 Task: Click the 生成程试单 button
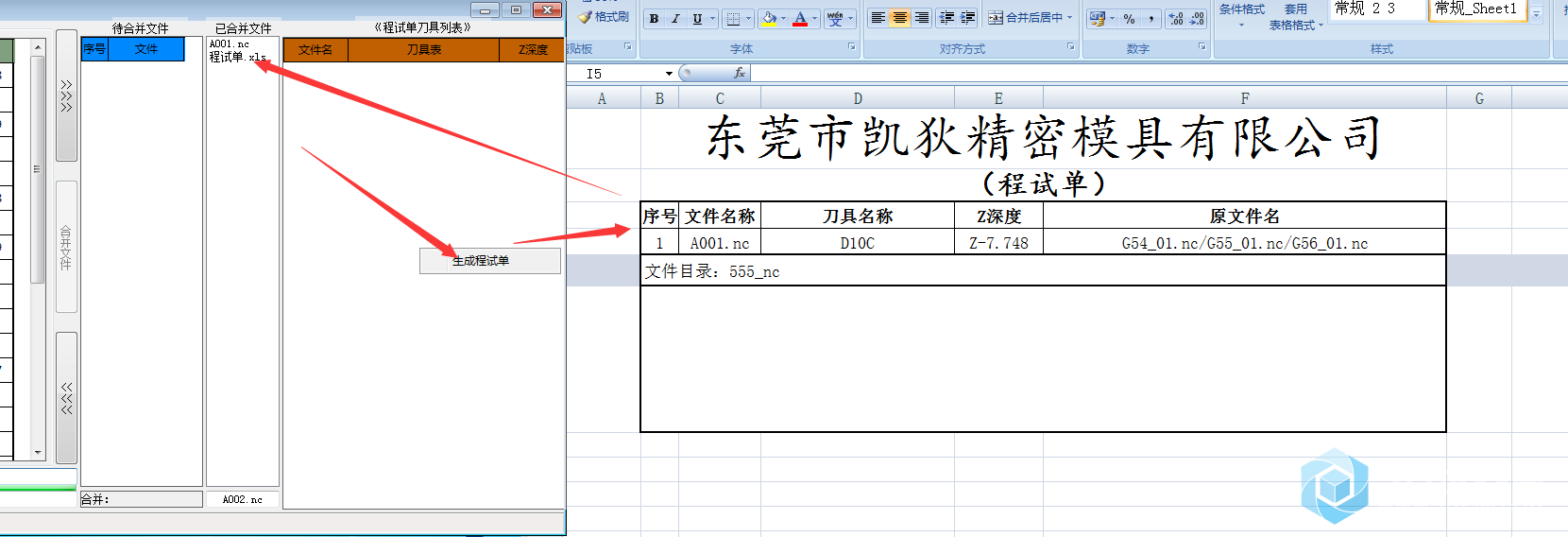(x=489, y=261)
